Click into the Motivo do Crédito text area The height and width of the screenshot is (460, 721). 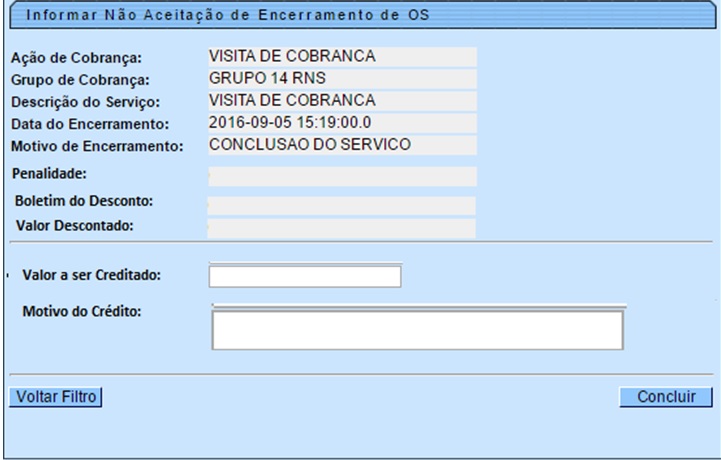pyautogui.click(x=417, y=328)
